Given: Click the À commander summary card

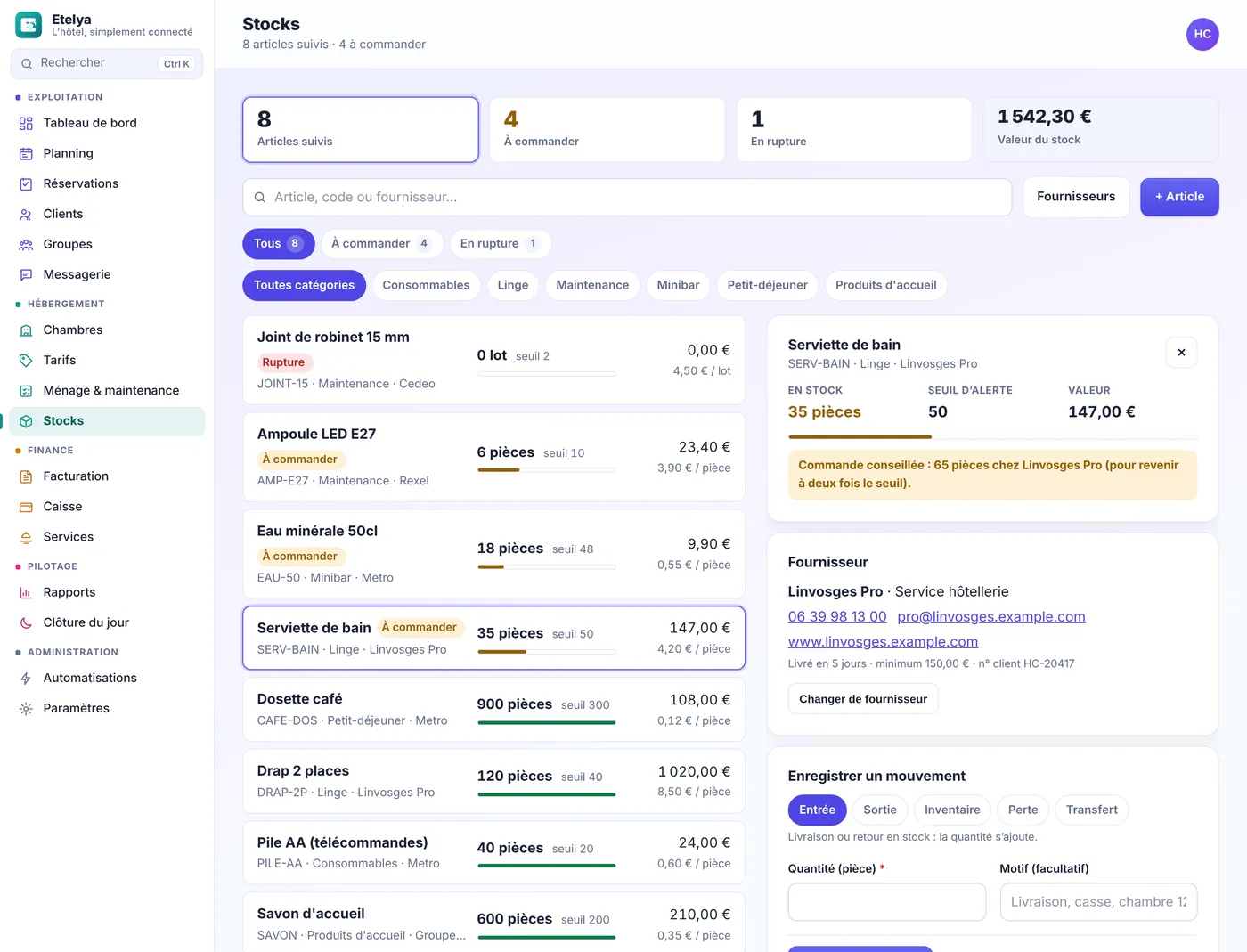Looking at the screenshot, I should (x=607, y=130).
